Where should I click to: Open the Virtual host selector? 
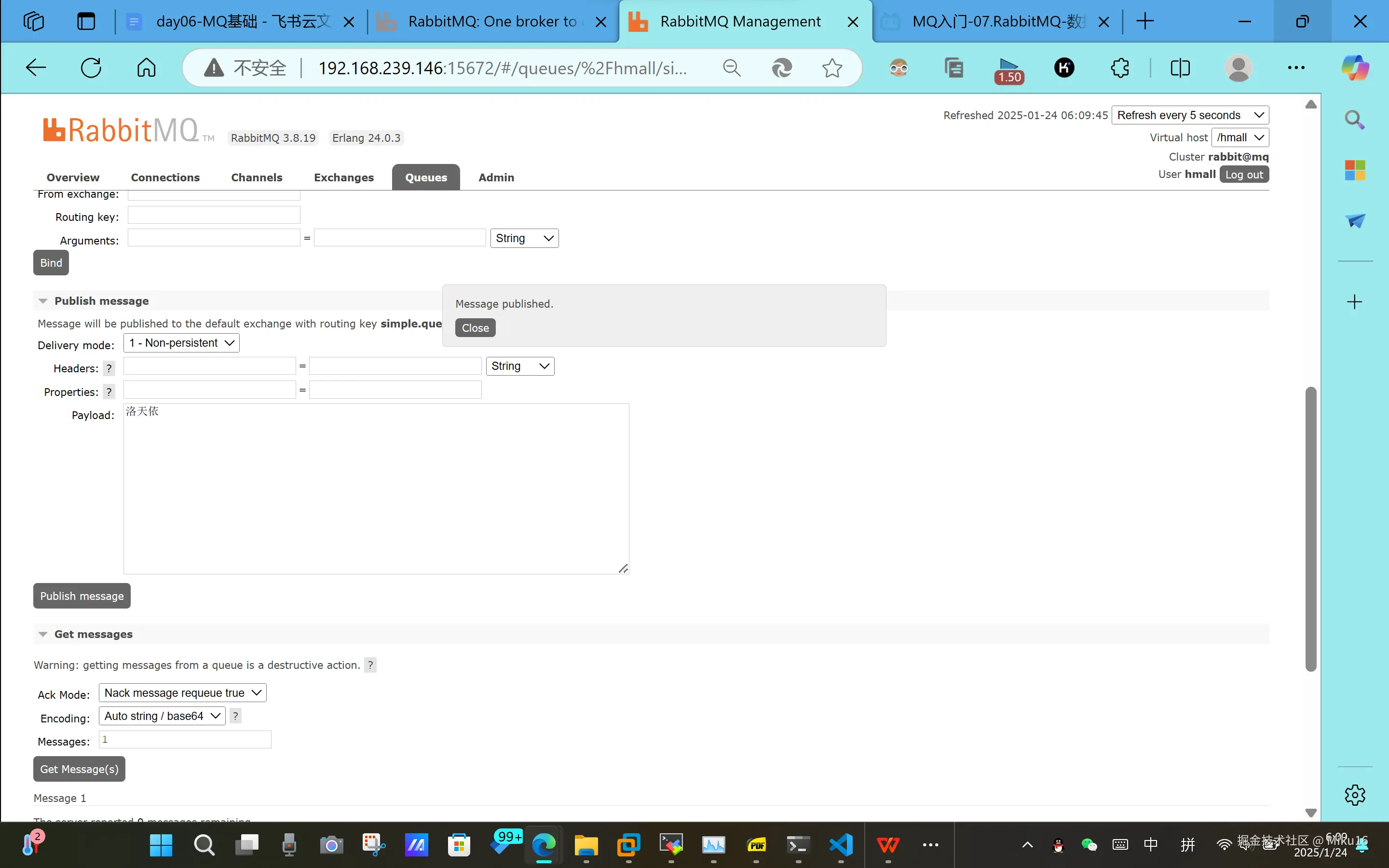pos(1240,138)
